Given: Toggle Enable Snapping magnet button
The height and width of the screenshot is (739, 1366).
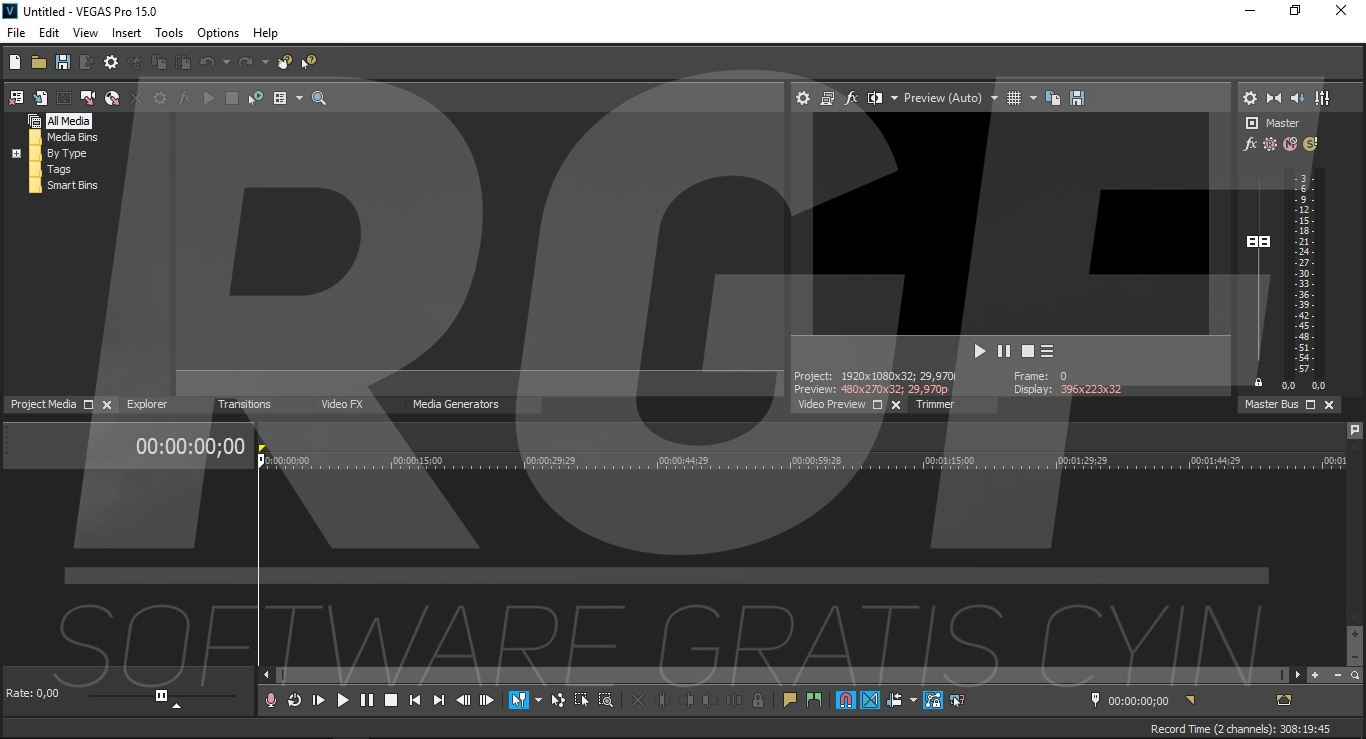Looking at the screenshot, I should pos(846,700).
